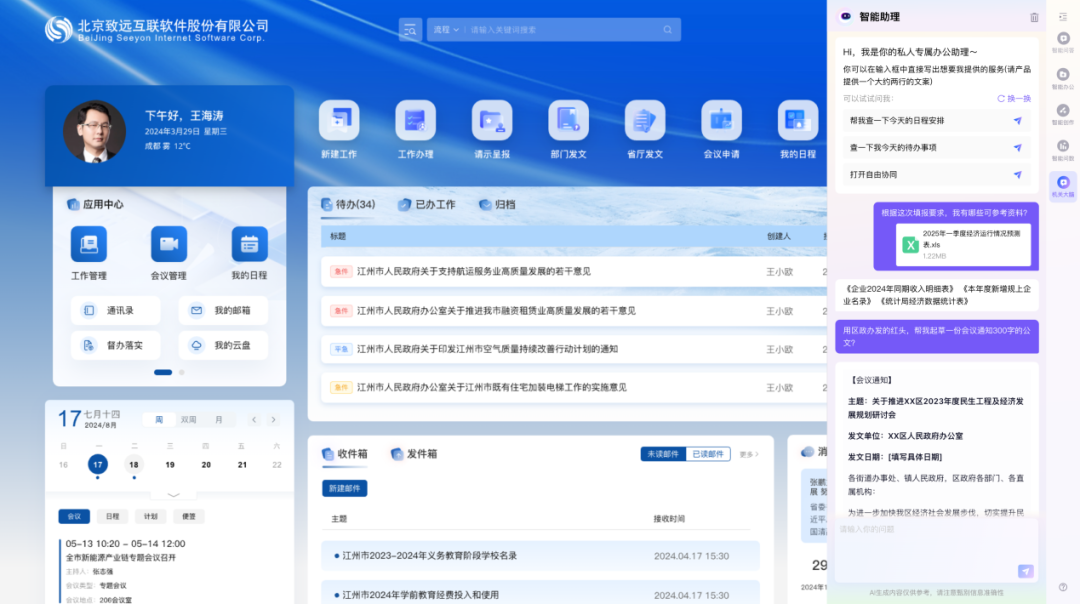The height and width of the screenshot is (604, 1080).
Task: Select 智能问数 in the right sidebar
Action: point(1063,150)
